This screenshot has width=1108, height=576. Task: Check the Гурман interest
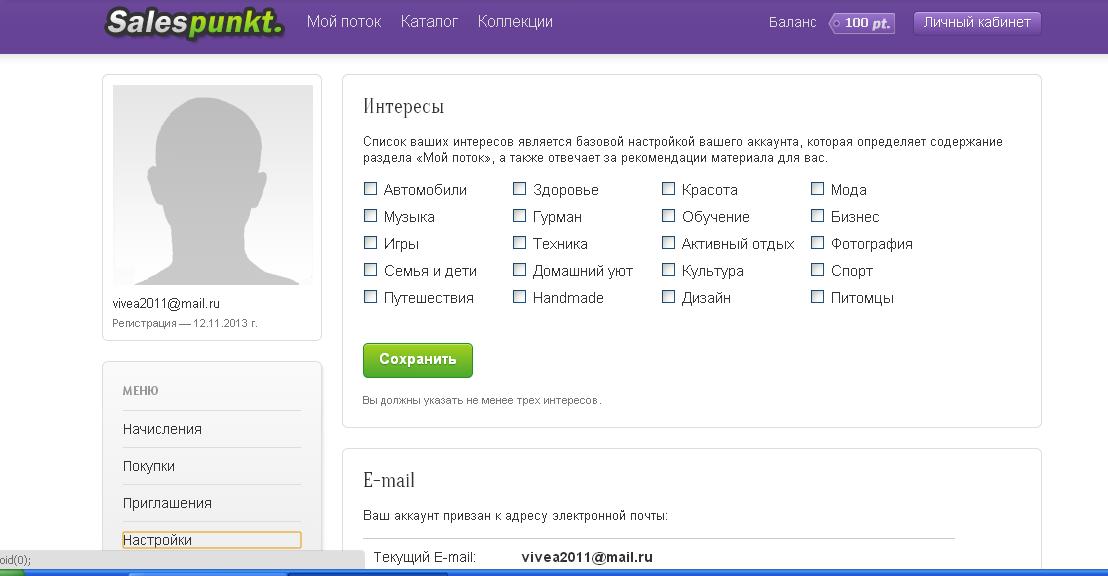[x=519, y=216]
